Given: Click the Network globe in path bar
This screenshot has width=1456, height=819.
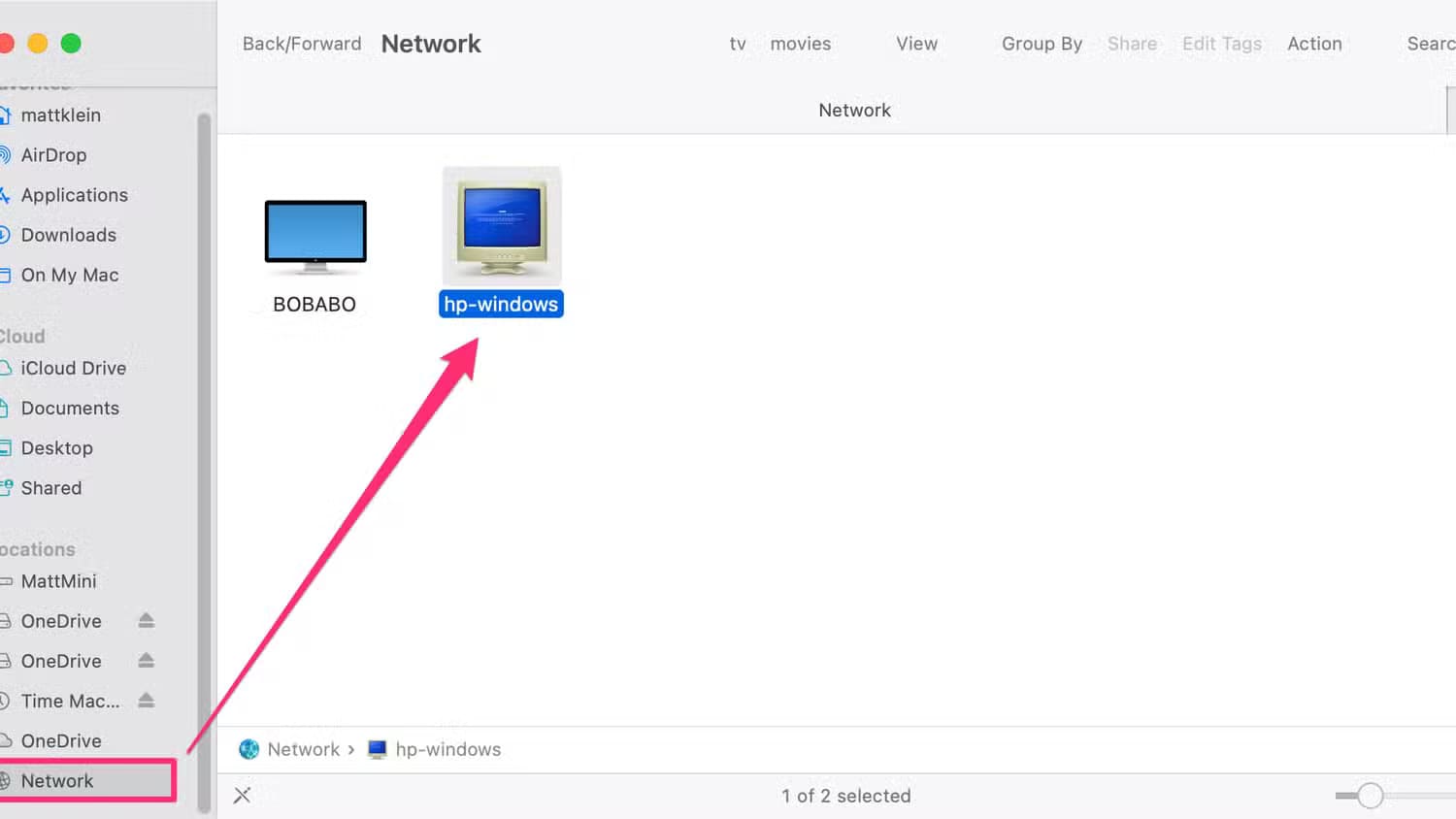Looking at the screenshot, I should [x=249, y=749].
